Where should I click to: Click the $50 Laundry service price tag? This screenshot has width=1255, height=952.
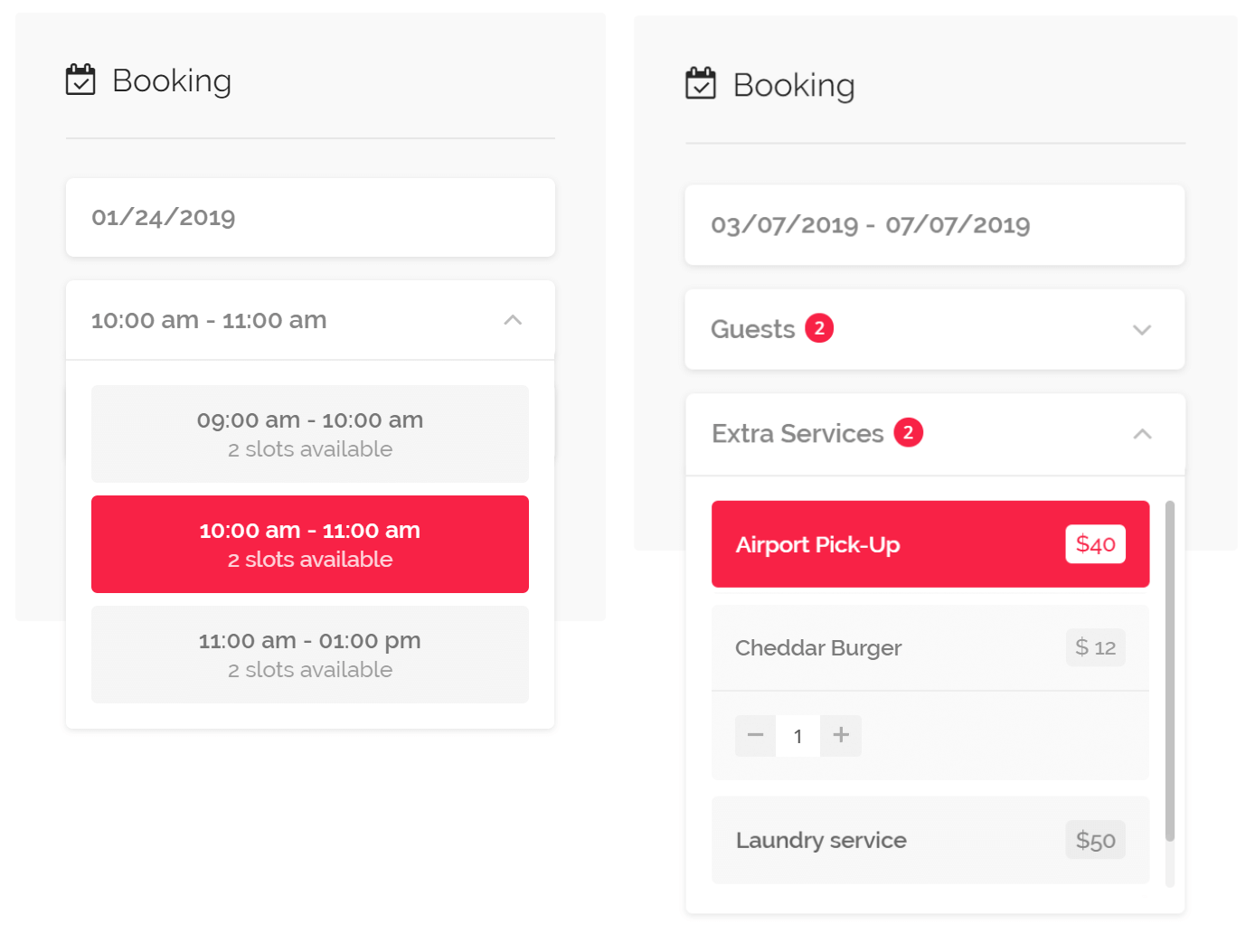click(x=1095, y=840)
